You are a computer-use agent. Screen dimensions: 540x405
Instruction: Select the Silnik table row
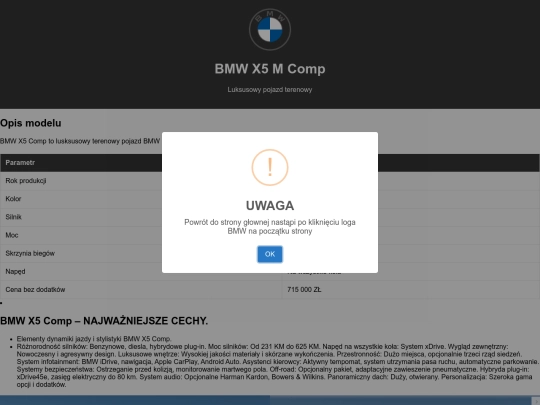coord(270,217)
